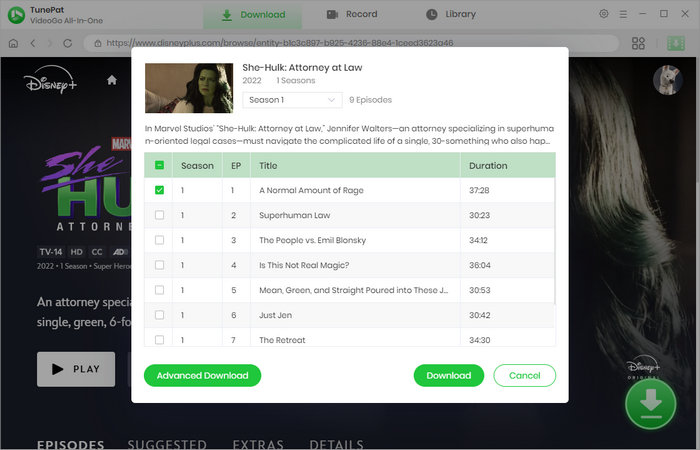700x450 pixels.
Task: Click the Just Jen title cell
Action: click(x=355, y=315)
